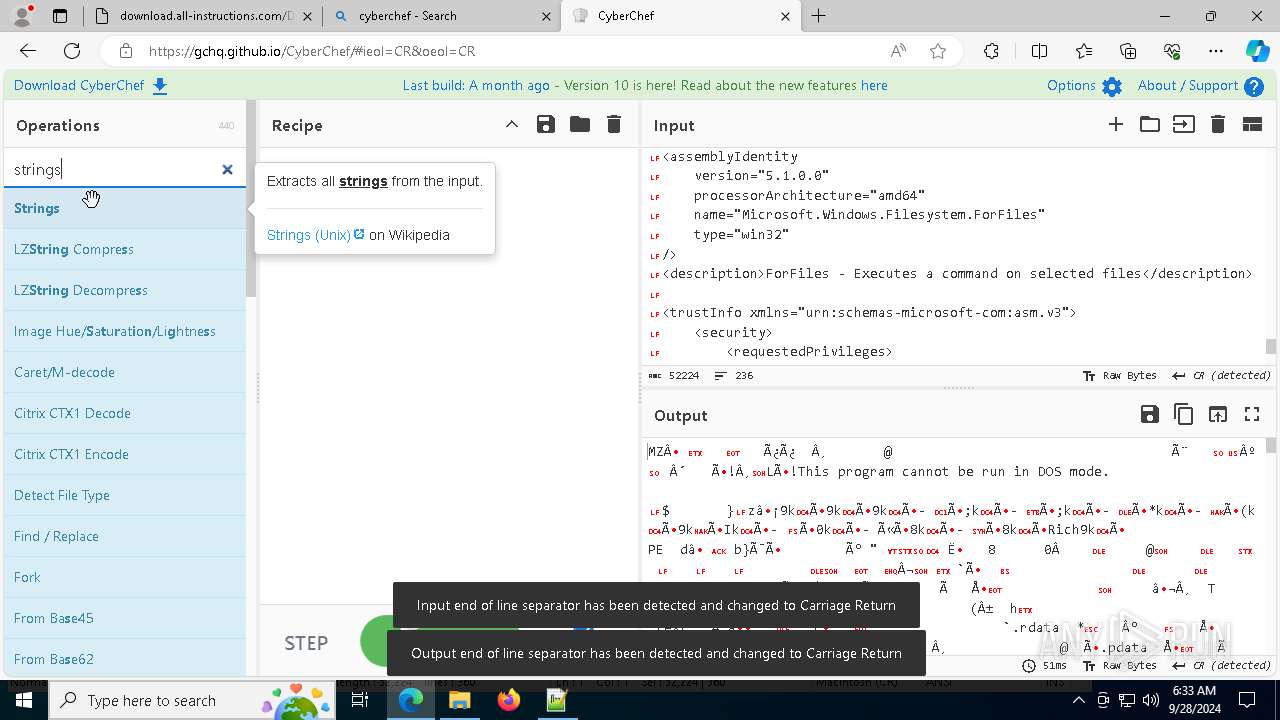
Task: Clear the recipe with the trash icon
Action: [x=614, y=125]
